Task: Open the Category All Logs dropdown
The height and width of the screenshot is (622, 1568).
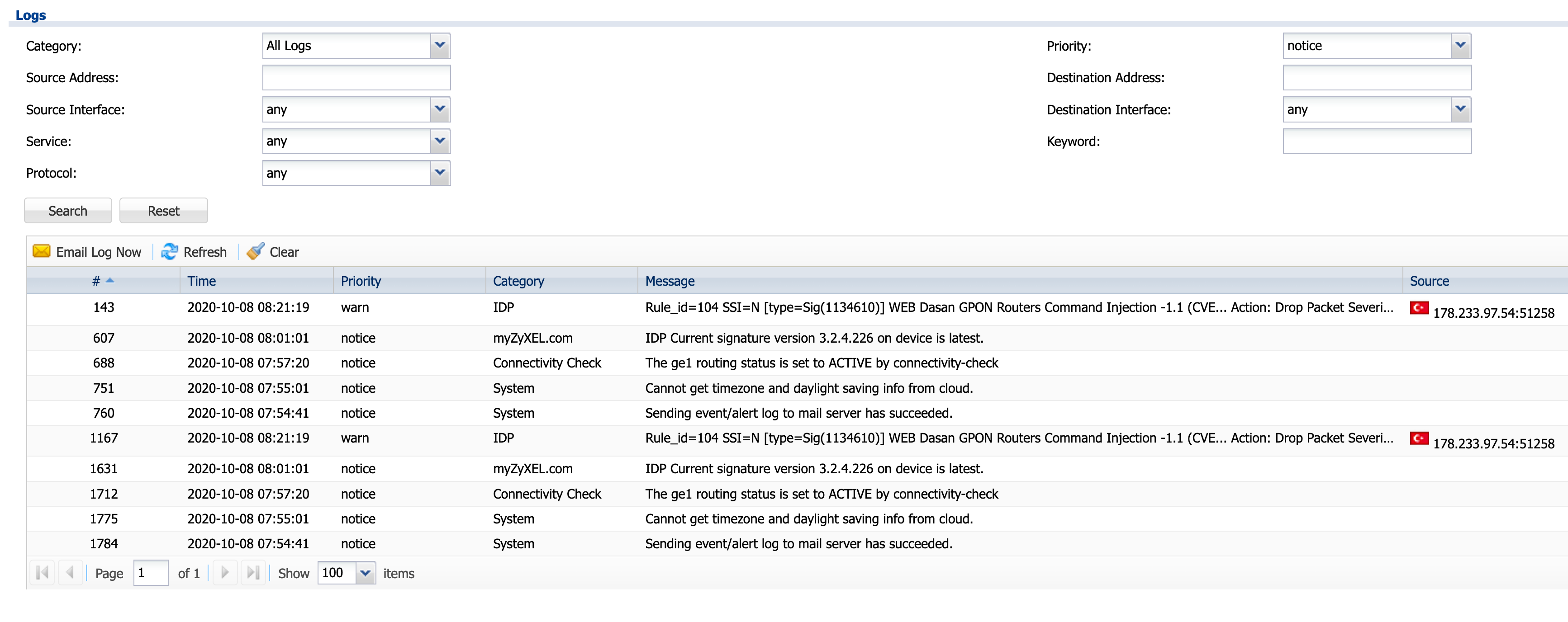Action: pos(439,46)
